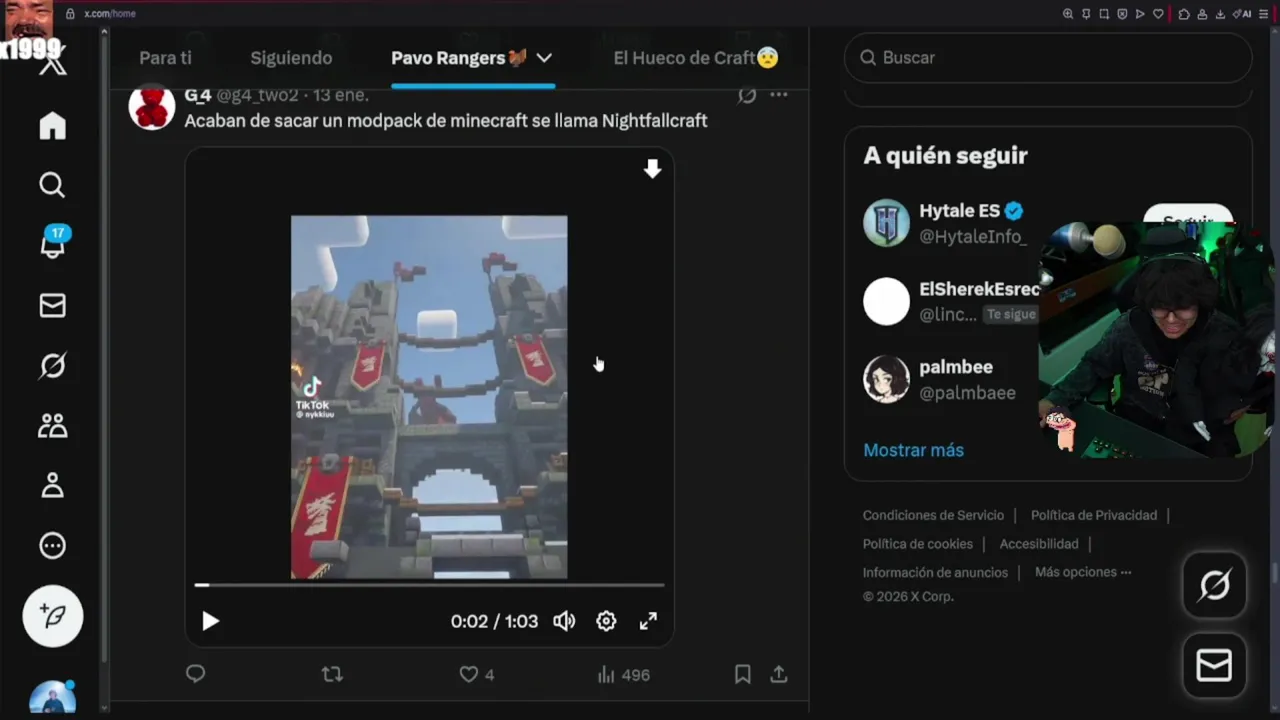Open Información de anuncios link
The width and height of the screenshot is (1280, 720).
(935, 573)
